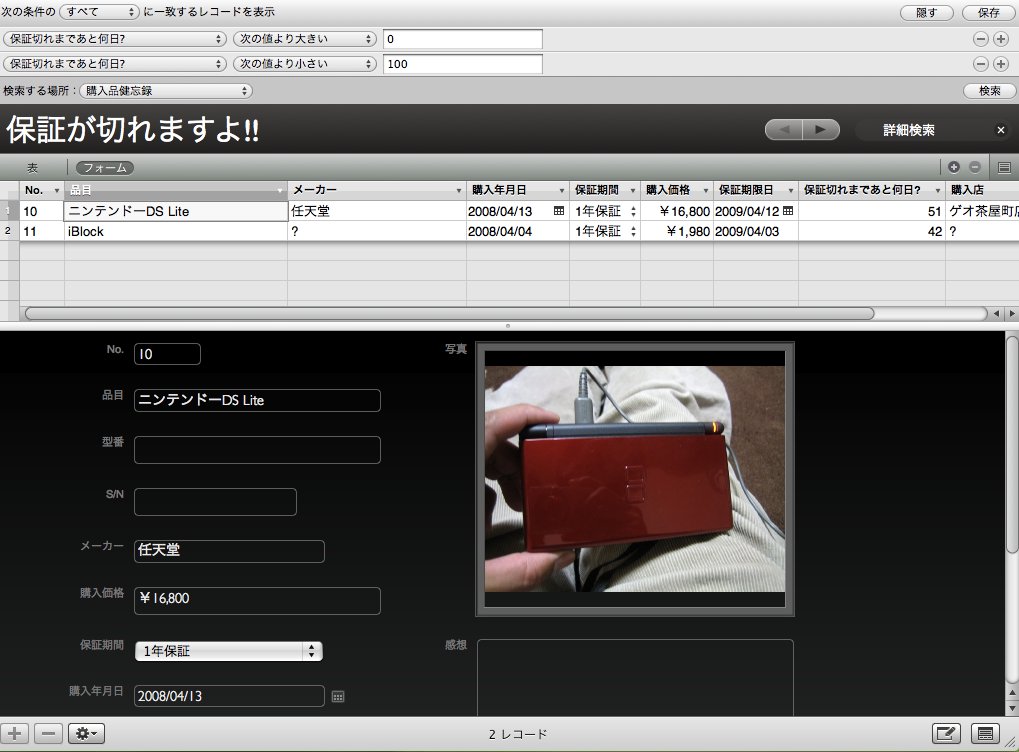Sort by the 購入価格 column header
Viewport: 1019px width, 752px height.
677,190
